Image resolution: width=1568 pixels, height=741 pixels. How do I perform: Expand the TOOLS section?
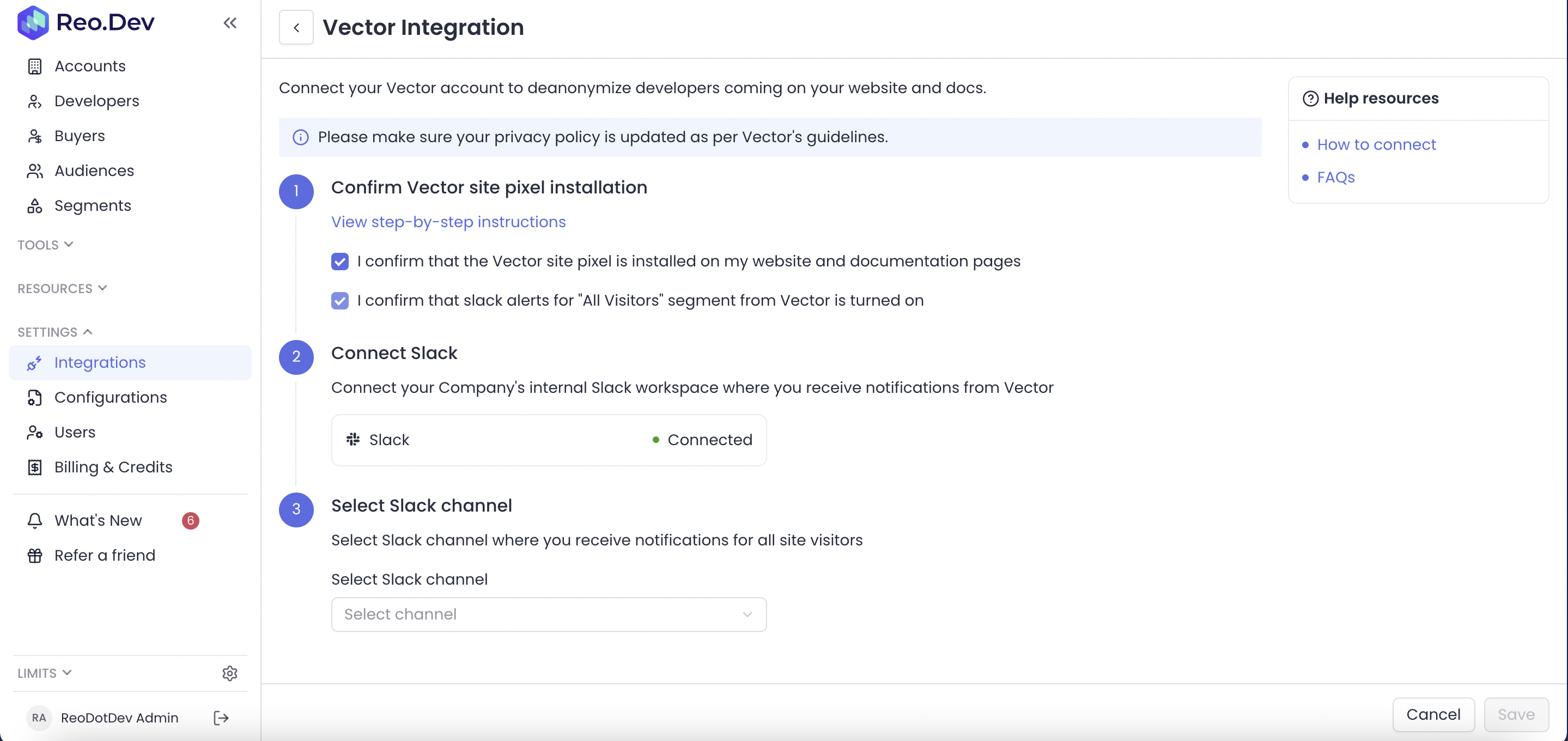(x=46, y=245)
